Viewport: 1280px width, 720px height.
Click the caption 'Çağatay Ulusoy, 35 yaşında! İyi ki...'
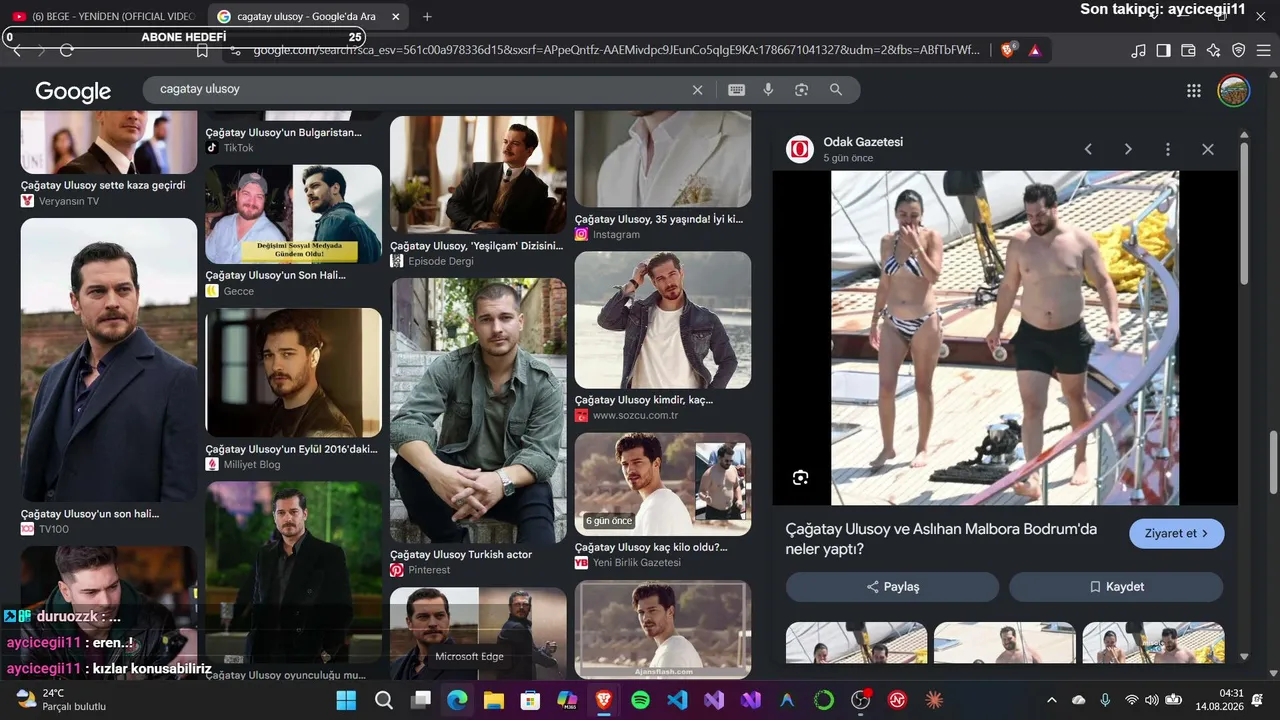pyautogui.click(x=659, y=219)
